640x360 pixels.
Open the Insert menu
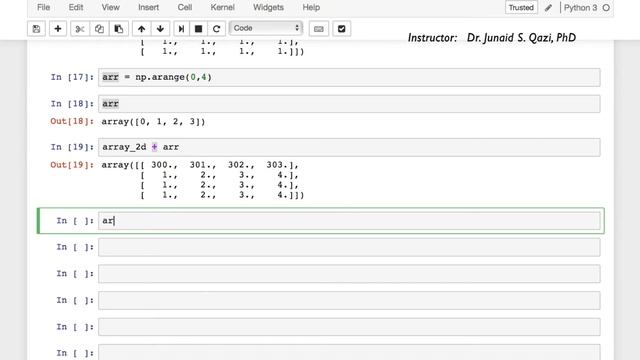coord(149,7)
